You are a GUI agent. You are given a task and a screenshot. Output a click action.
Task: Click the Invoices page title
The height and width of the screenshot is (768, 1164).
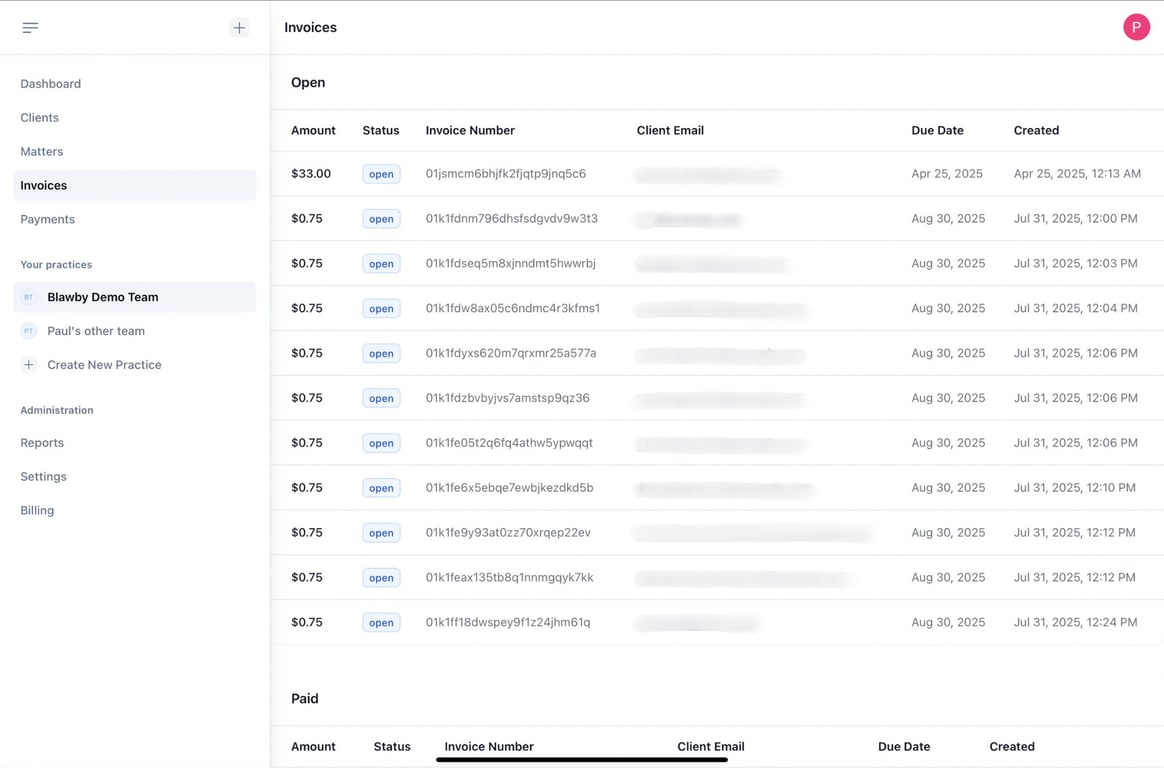(x=310, y=27)
